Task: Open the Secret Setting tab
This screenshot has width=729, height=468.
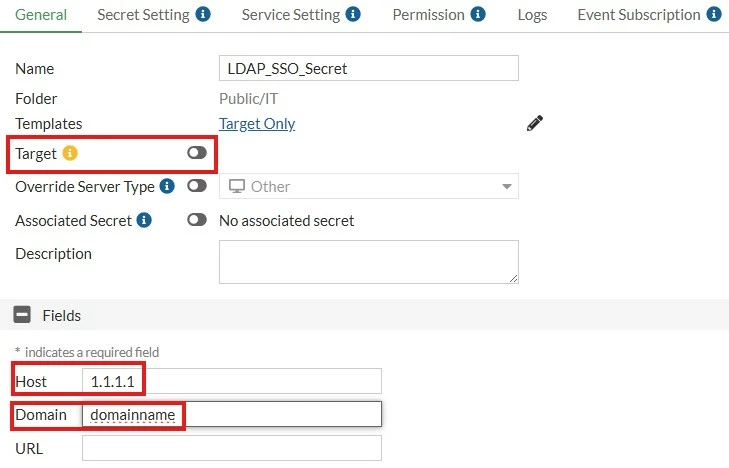Action: 143,15
